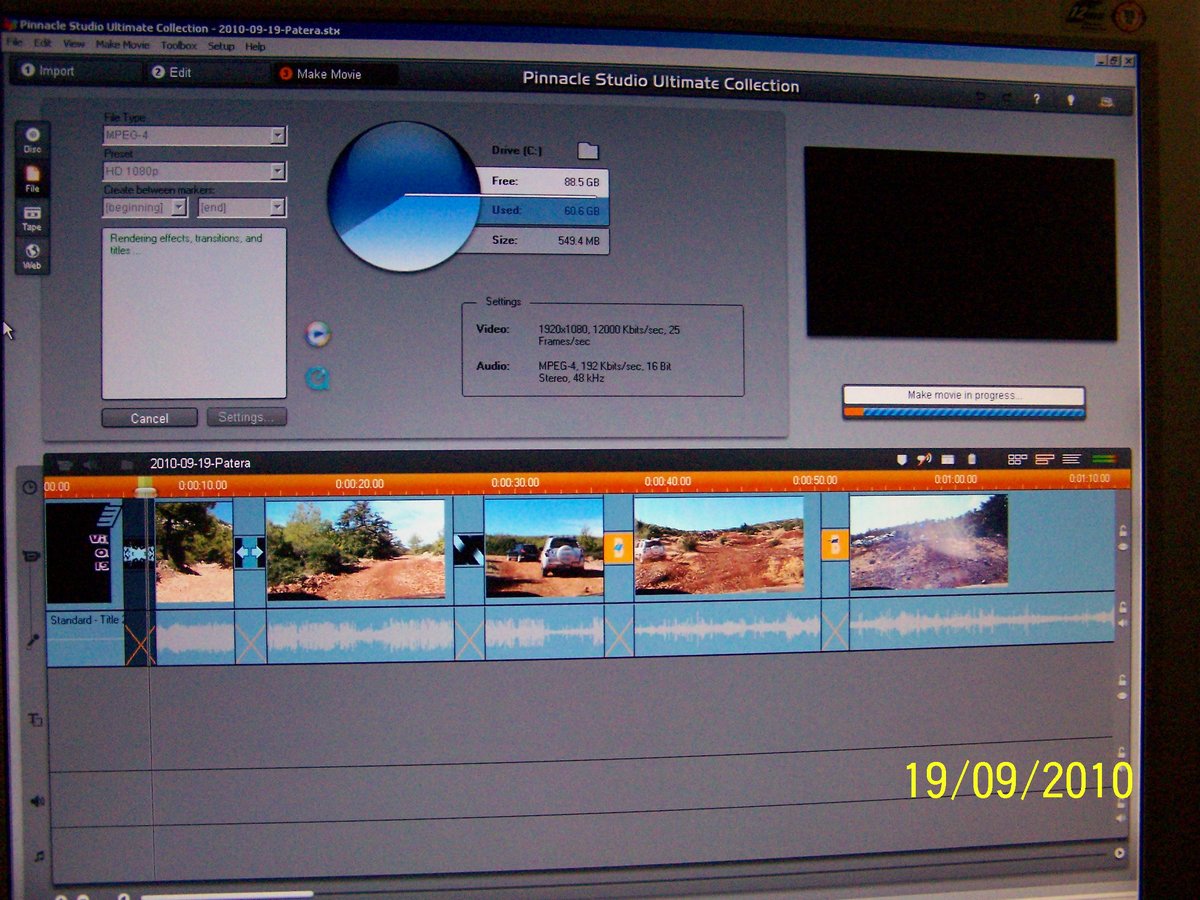Select the Disc output icon in sidebar

click(33, 139)
